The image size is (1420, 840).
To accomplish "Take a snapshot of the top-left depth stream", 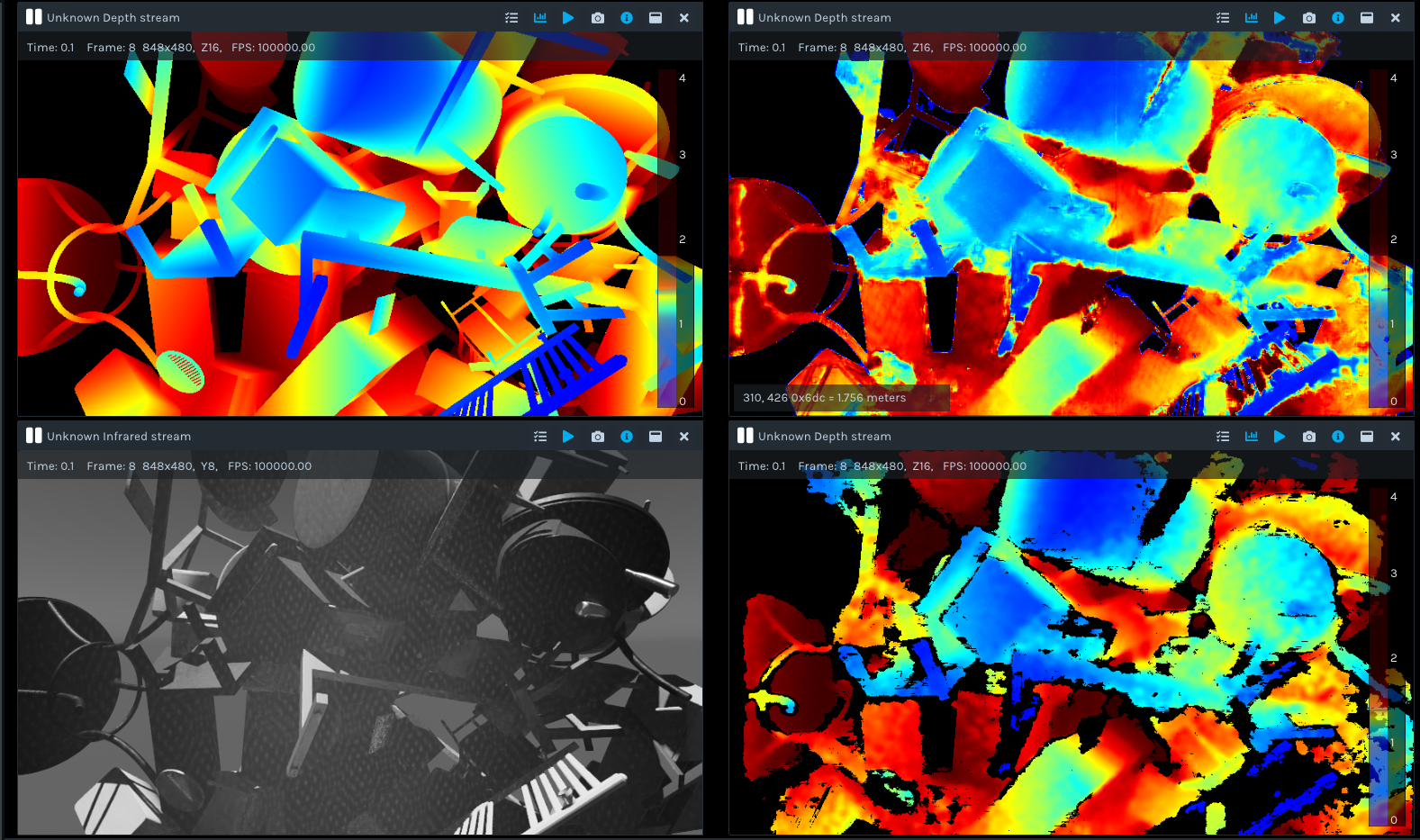I will click(598, 18).
